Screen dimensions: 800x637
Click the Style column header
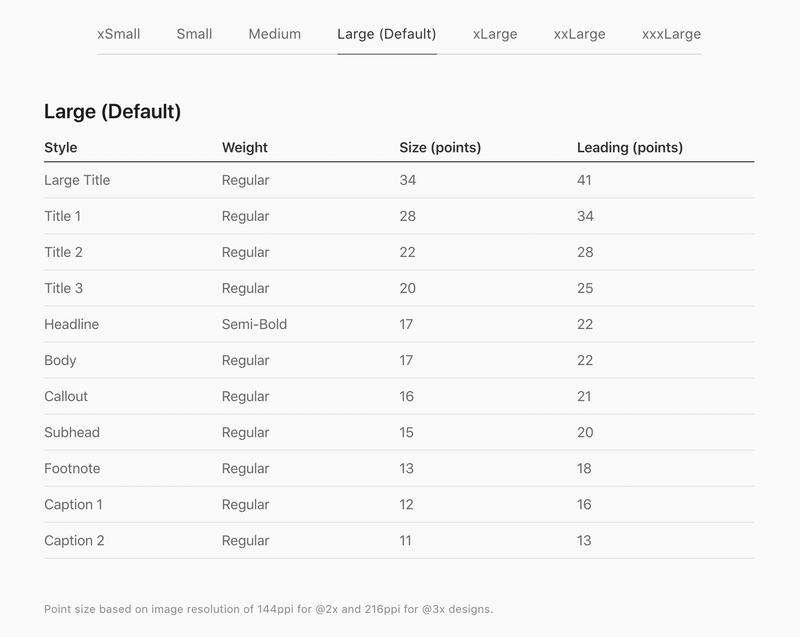point(61,147)
